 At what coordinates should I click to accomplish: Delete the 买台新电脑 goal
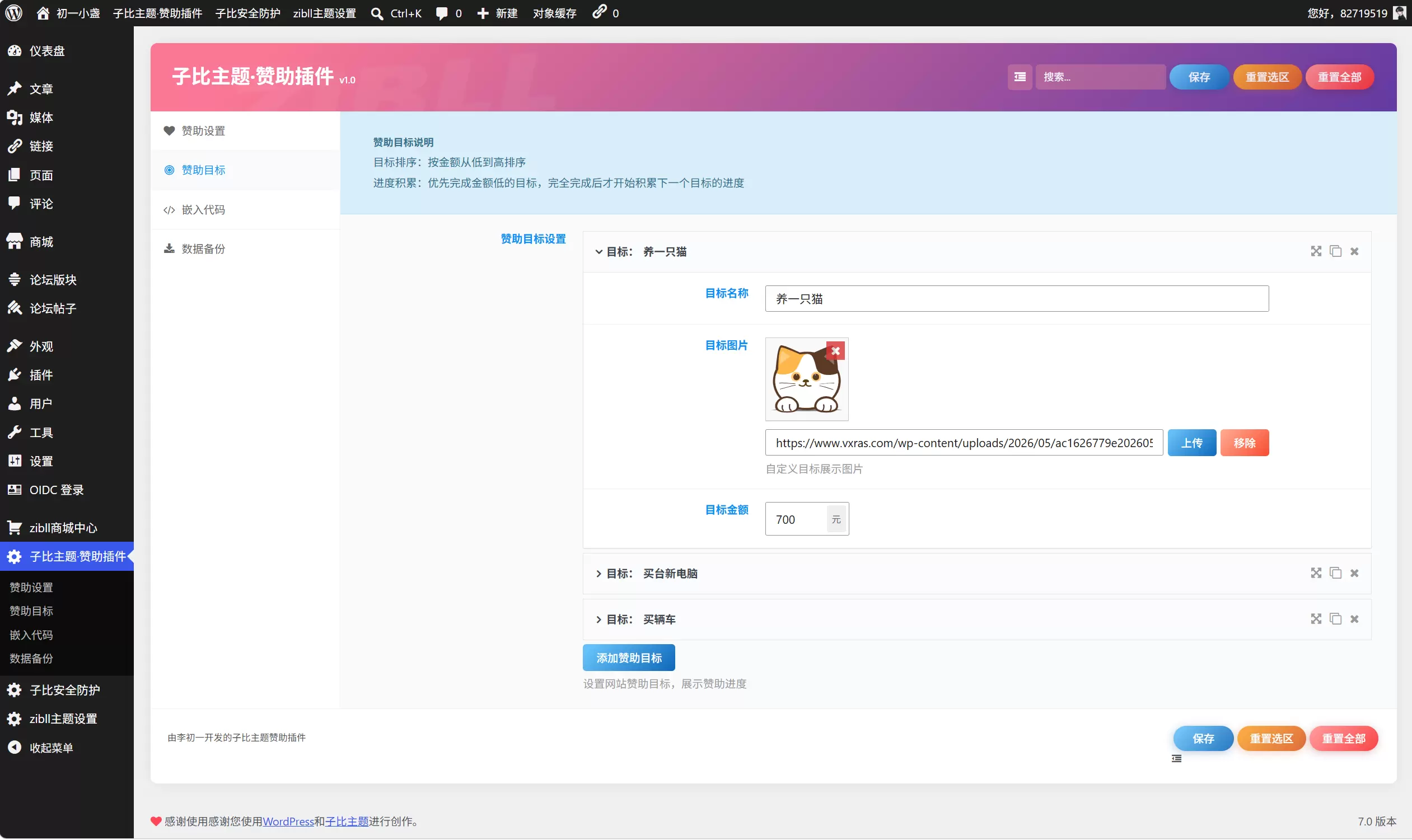(x=1354, y=574)
